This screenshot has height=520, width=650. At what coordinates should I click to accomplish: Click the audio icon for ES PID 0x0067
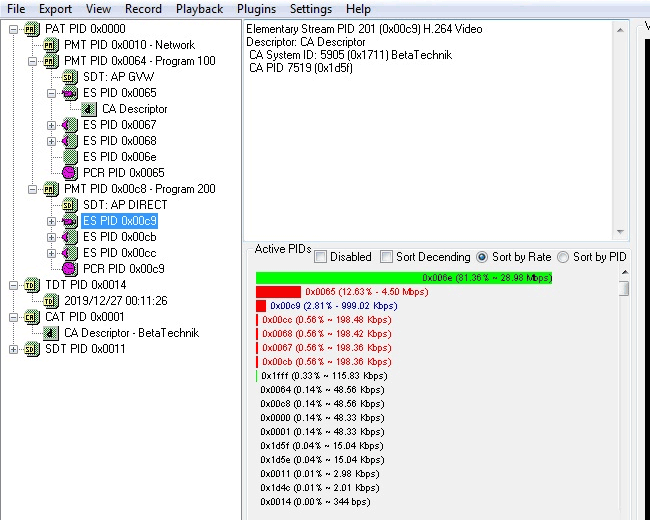(x=70, y=125)
